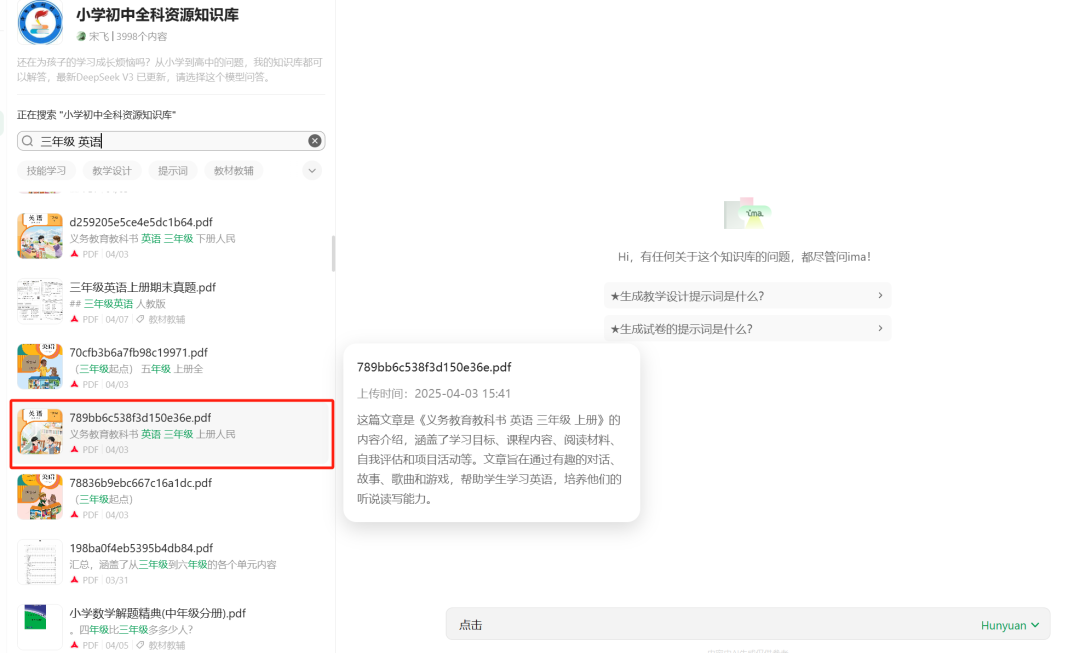This screenshot has width=1080, height=653.
Task: Expand the 生成教学设计提示词 suggestion arrow
Action: [878, 295]
